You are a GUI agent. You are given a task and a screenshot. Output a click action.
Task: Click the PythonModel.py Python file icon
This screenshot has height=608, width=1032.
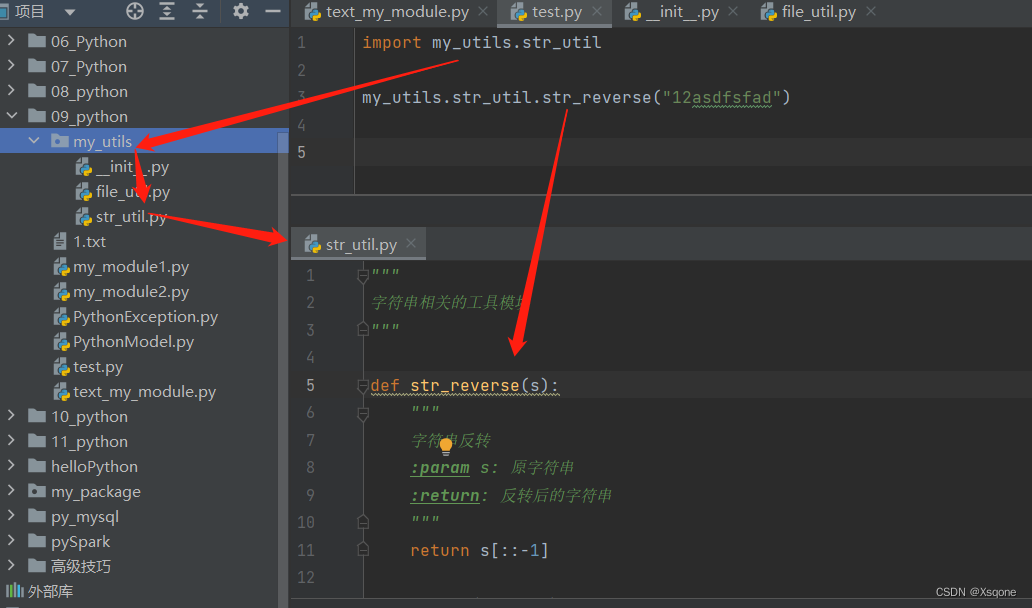click(x=61, y=342)
